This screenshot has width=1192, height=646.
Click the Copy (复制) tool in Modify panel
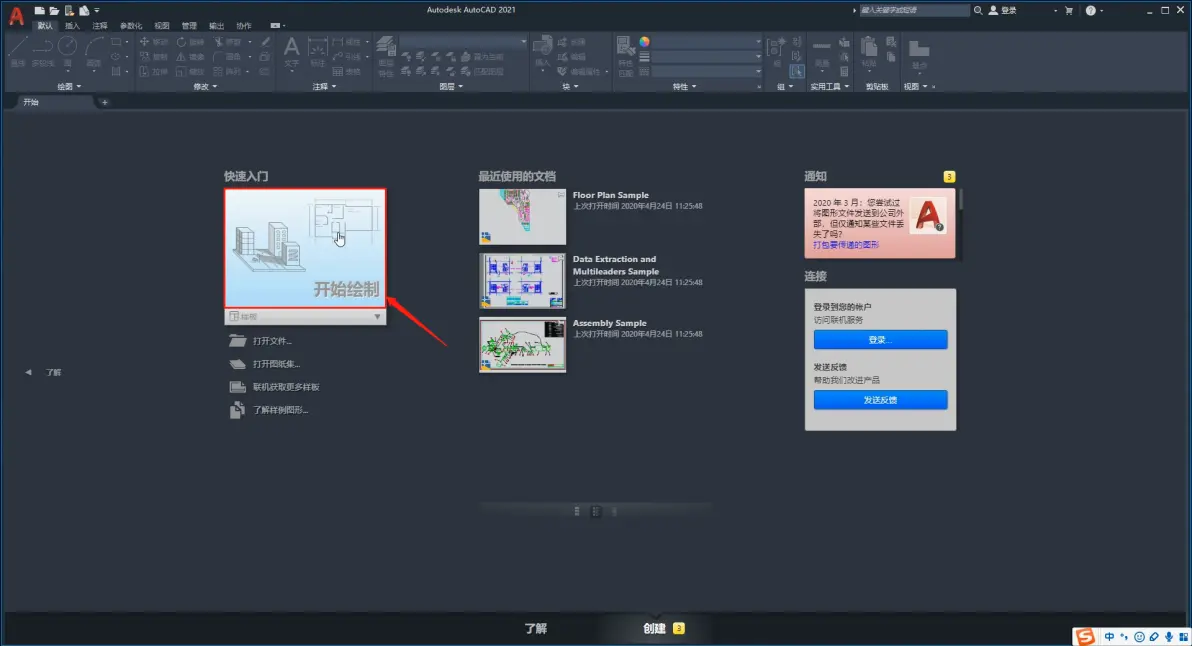pyautogui.click(x=153, y=57)
